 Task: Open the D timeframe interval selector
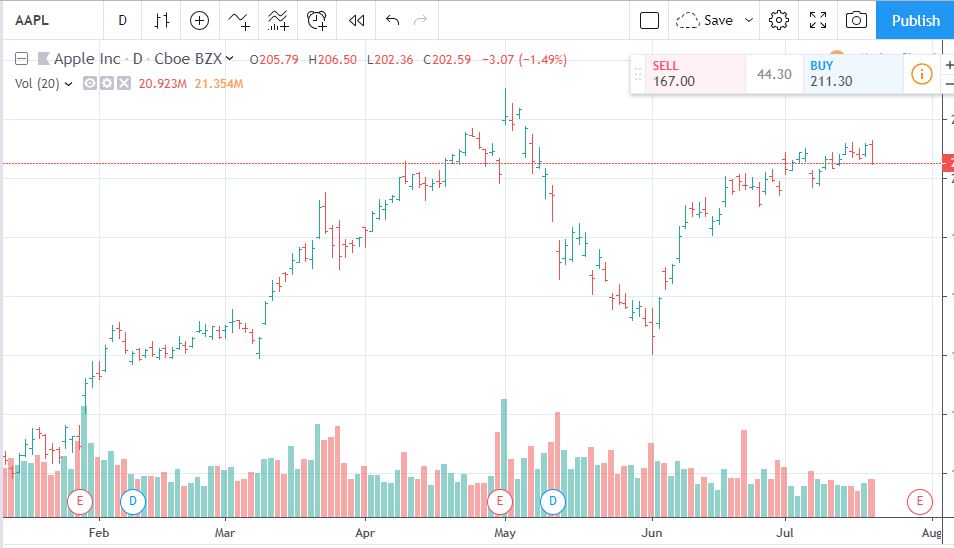[122, 20]
